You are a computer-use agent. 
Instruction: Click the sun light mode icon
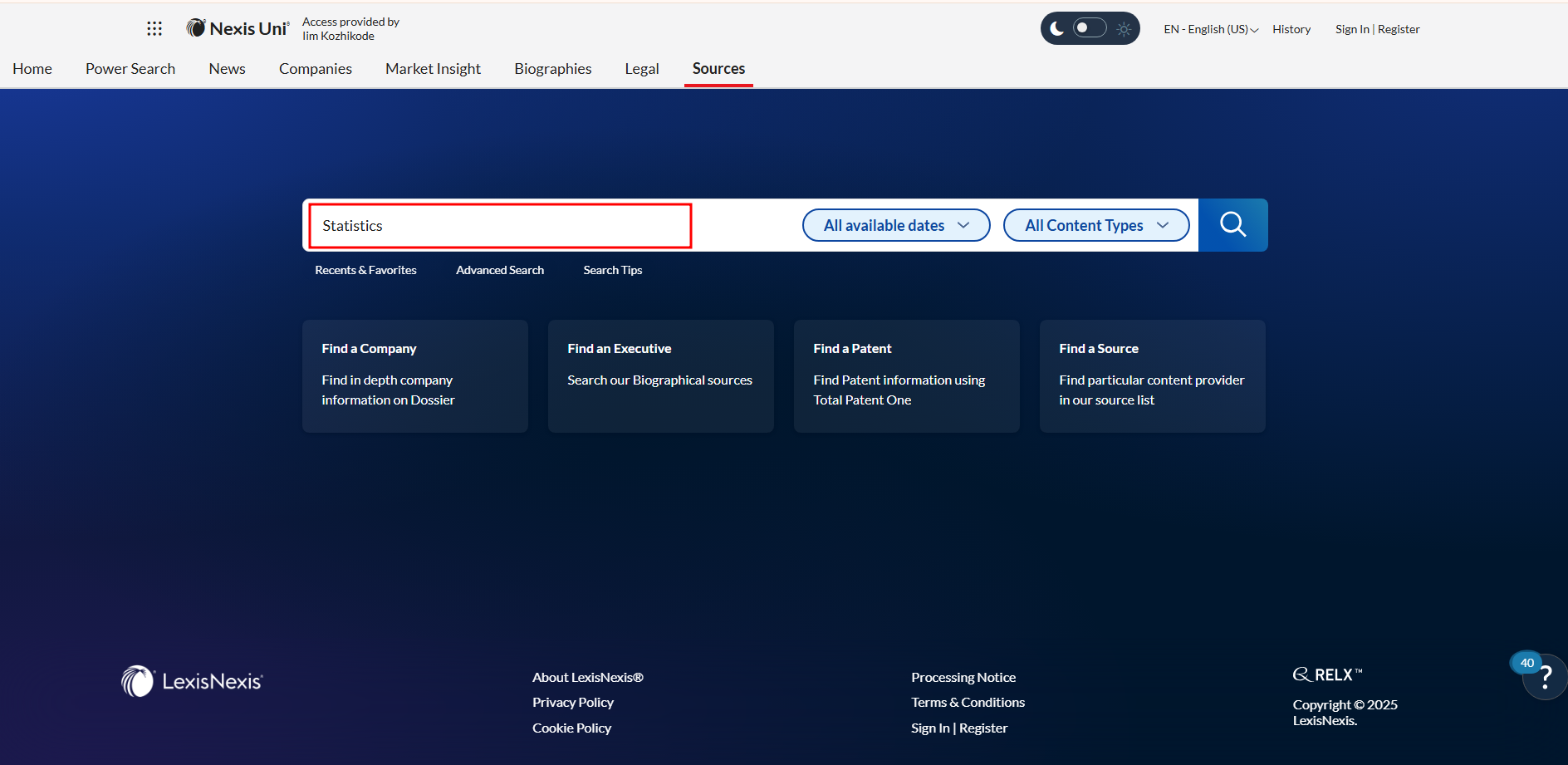(x=1124, y=29)
